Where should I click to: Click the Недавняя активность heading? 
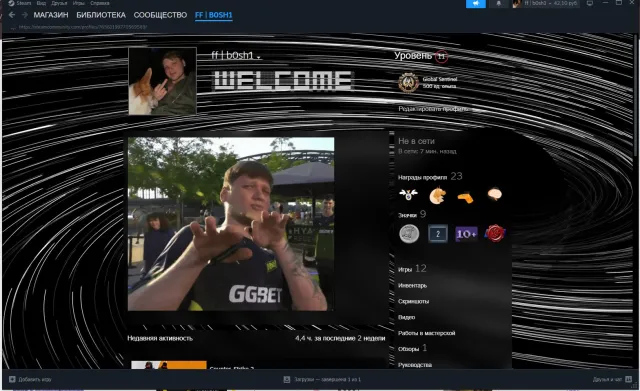tap(160, 338)
